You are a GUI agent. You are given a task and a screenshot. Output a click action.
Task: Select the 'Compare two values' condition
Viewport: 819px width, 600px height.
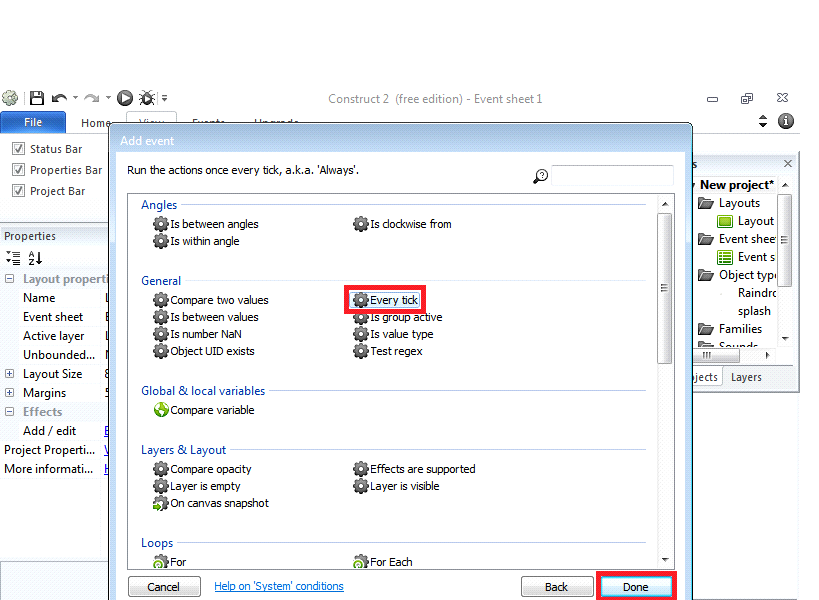(x=210, y=300)
